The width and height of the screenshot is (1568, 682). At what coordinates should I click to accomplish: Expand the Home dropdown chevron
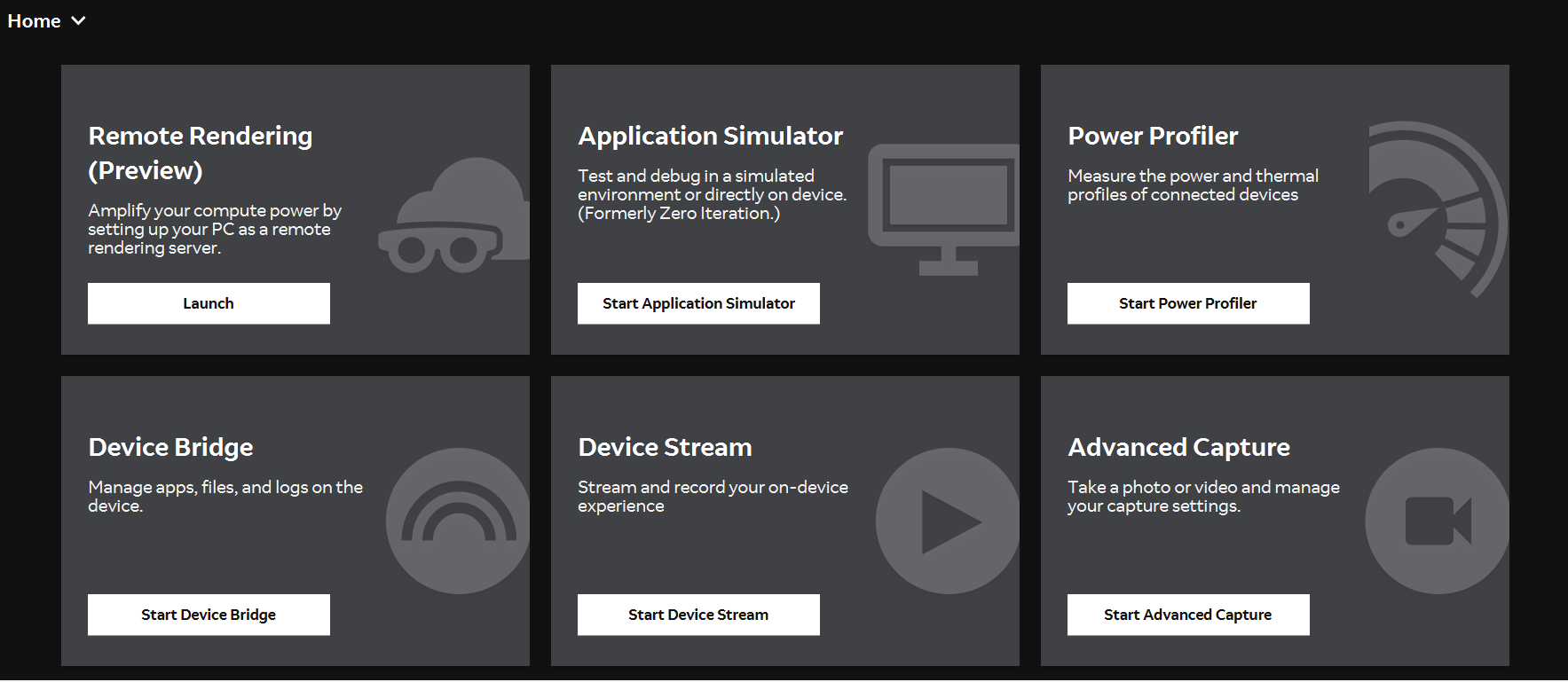click(x=78, y=20)
